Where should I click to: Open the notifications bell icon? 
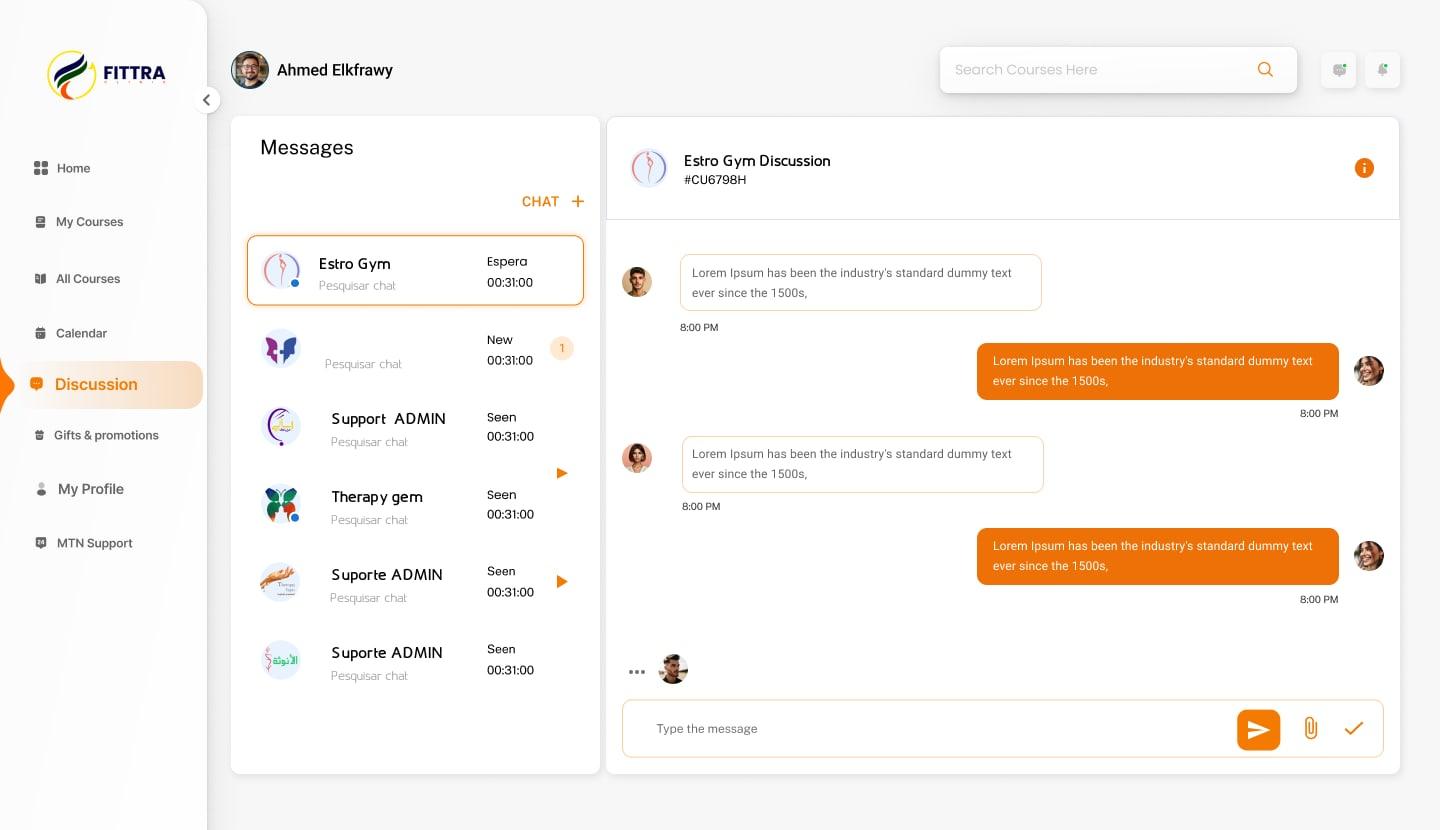pyautogui.click(x=1383, y=70)
